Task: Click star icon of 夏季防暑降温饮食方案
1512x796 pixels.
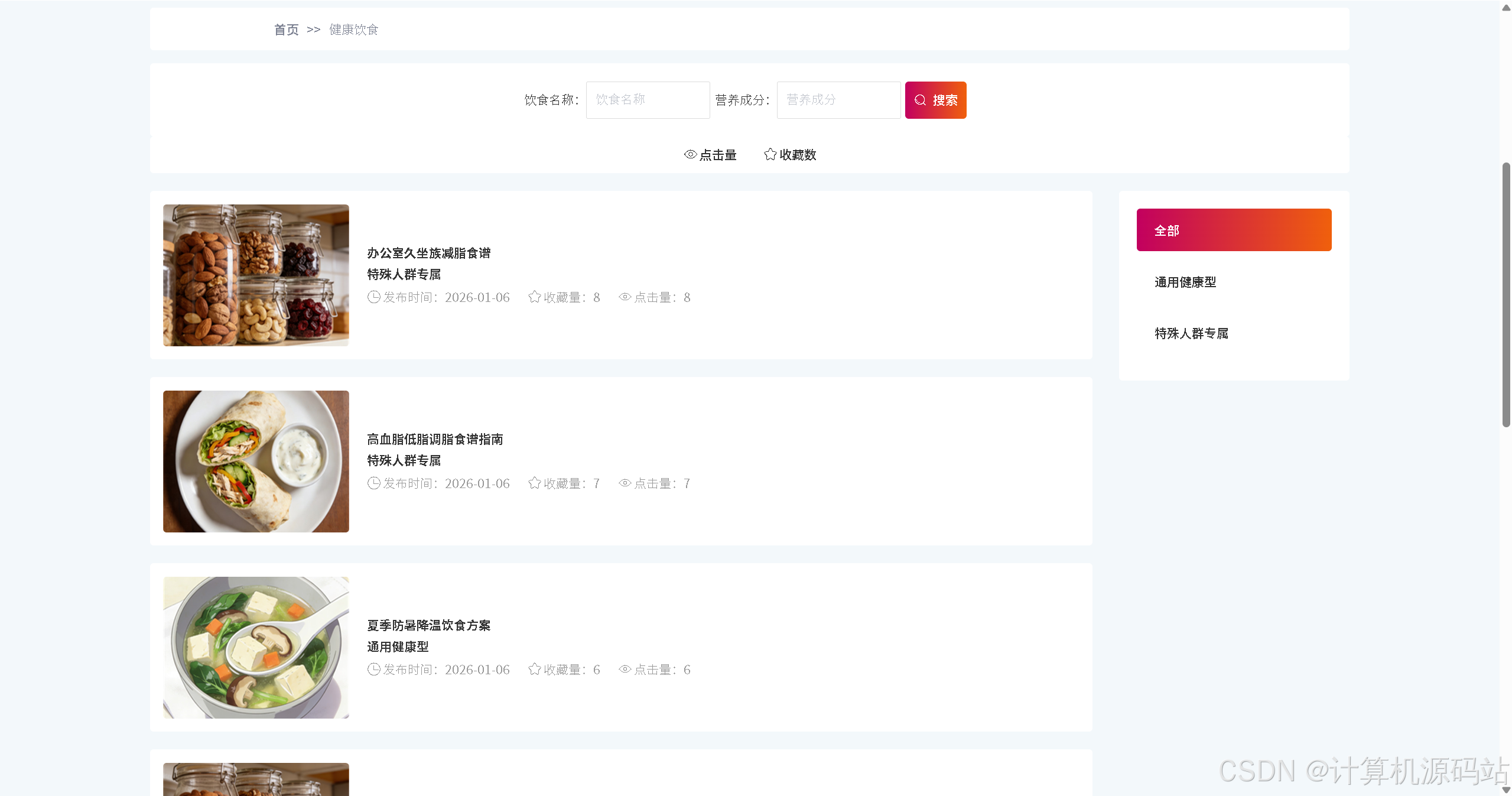Action: [x=535, y=670]
